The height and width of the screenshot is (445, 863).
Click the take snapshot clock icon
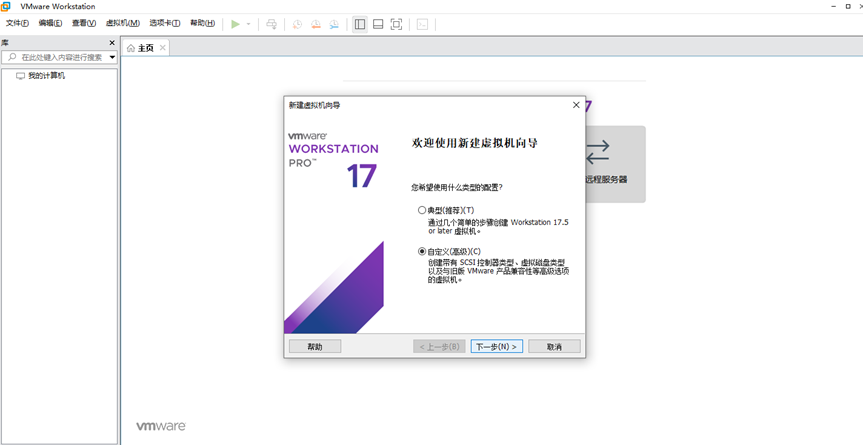[297, 24]
